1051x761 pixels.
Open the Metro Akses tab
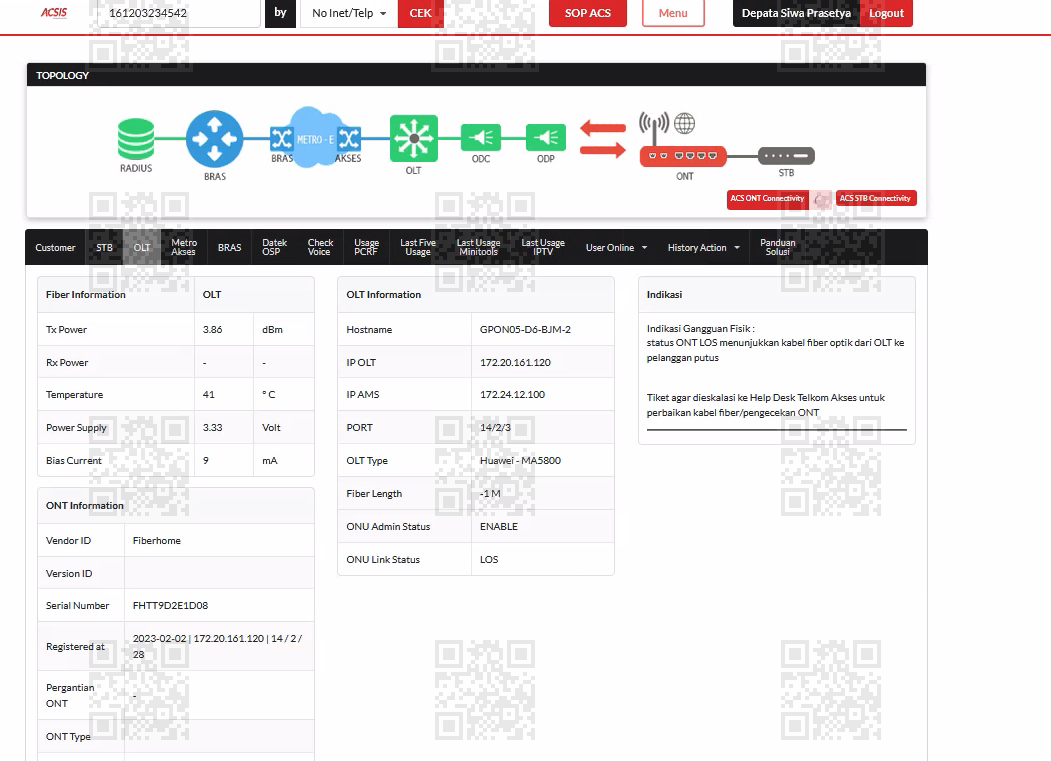click(184, 247)
